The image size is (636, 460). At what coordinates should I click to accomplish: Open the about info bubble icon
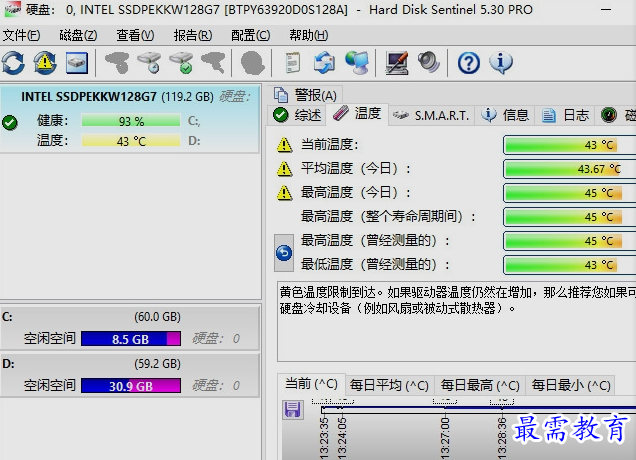point(501,63)
